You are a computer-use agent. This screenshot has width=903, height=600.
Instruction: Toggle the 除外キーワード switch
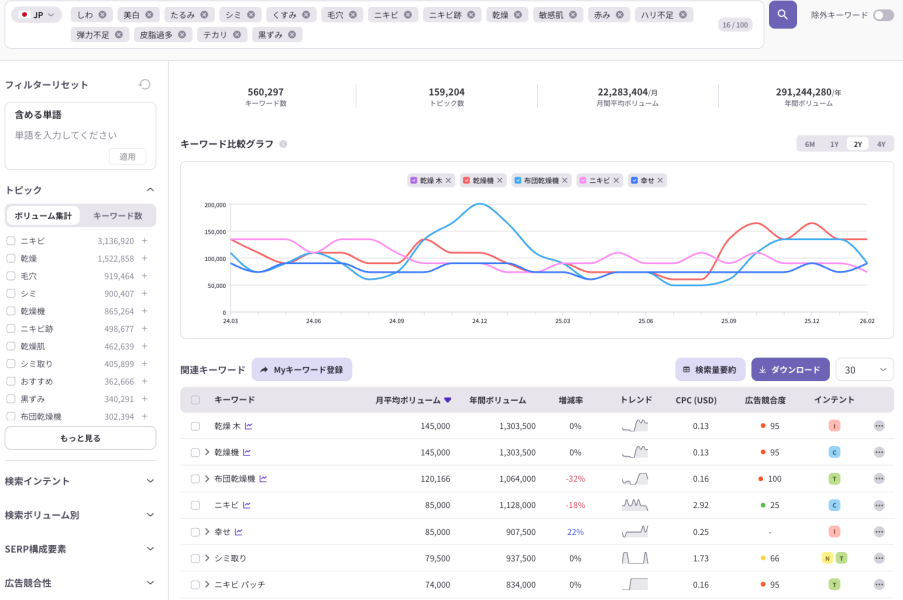[883, 15]
